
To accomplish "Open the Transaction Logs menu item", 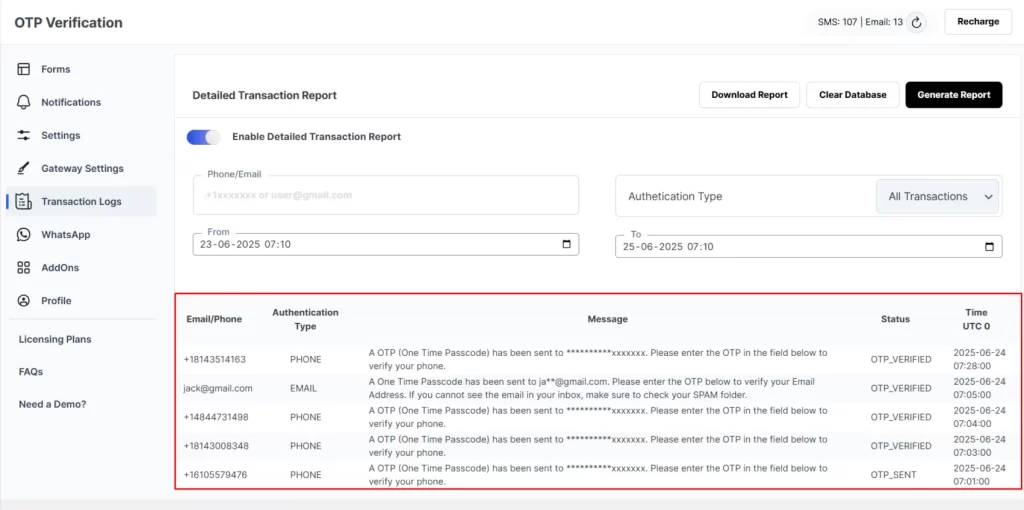I will [81, 201].
